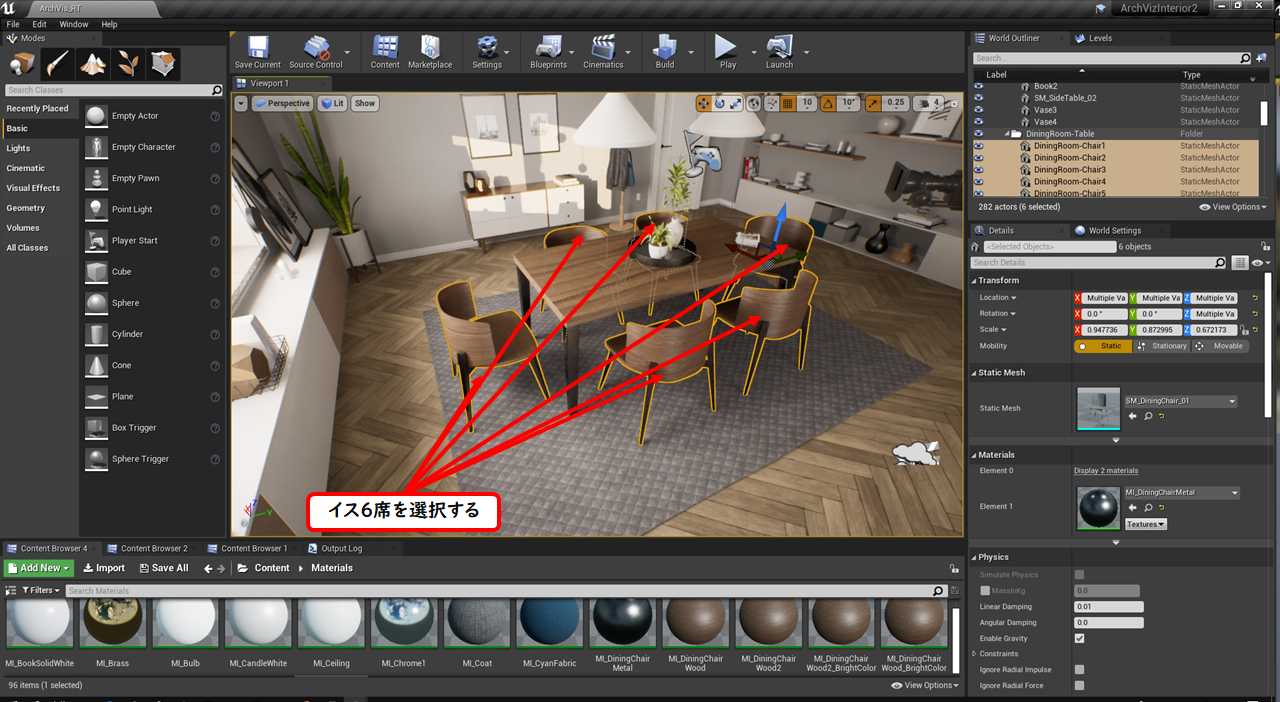Click the Add New button
Viewport: 1280px width, 702px height.
point(40,568)
